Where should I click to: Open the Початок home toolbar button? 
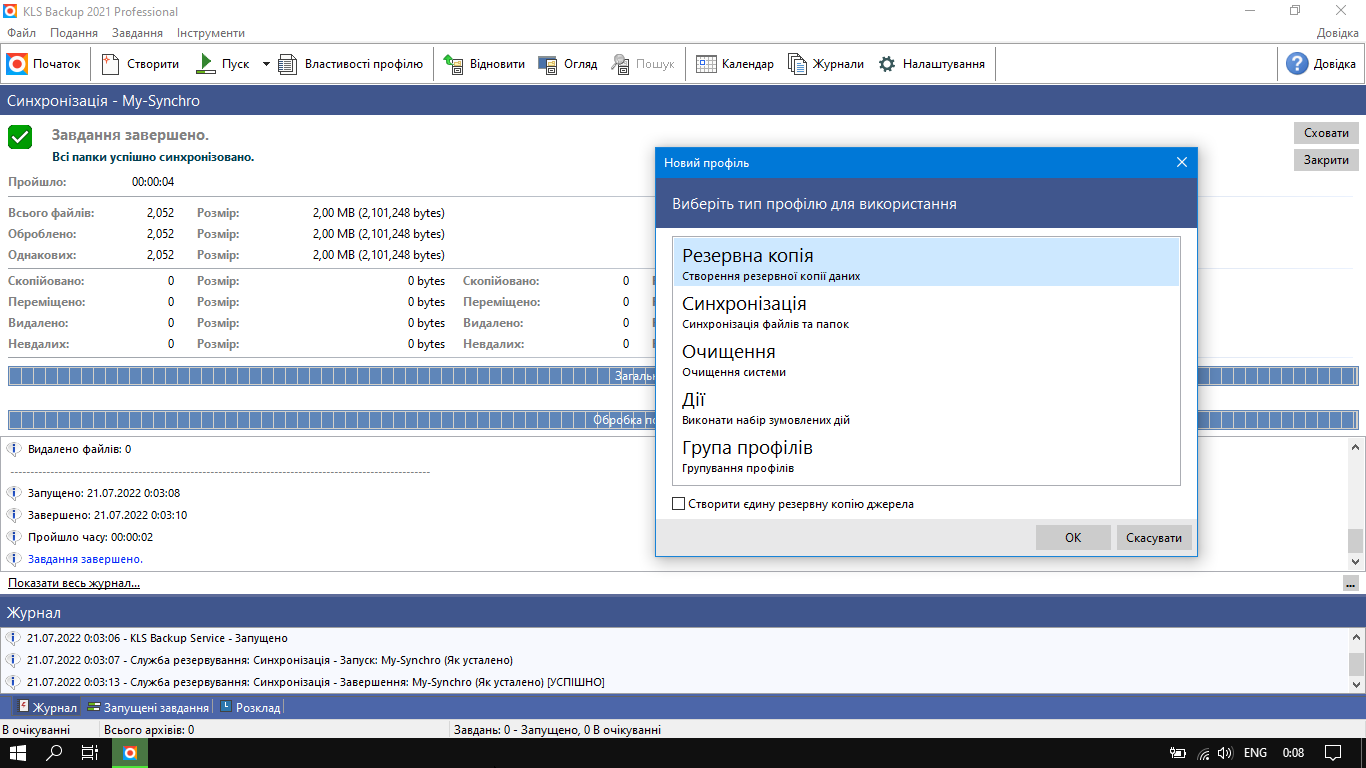click(44, 64)
